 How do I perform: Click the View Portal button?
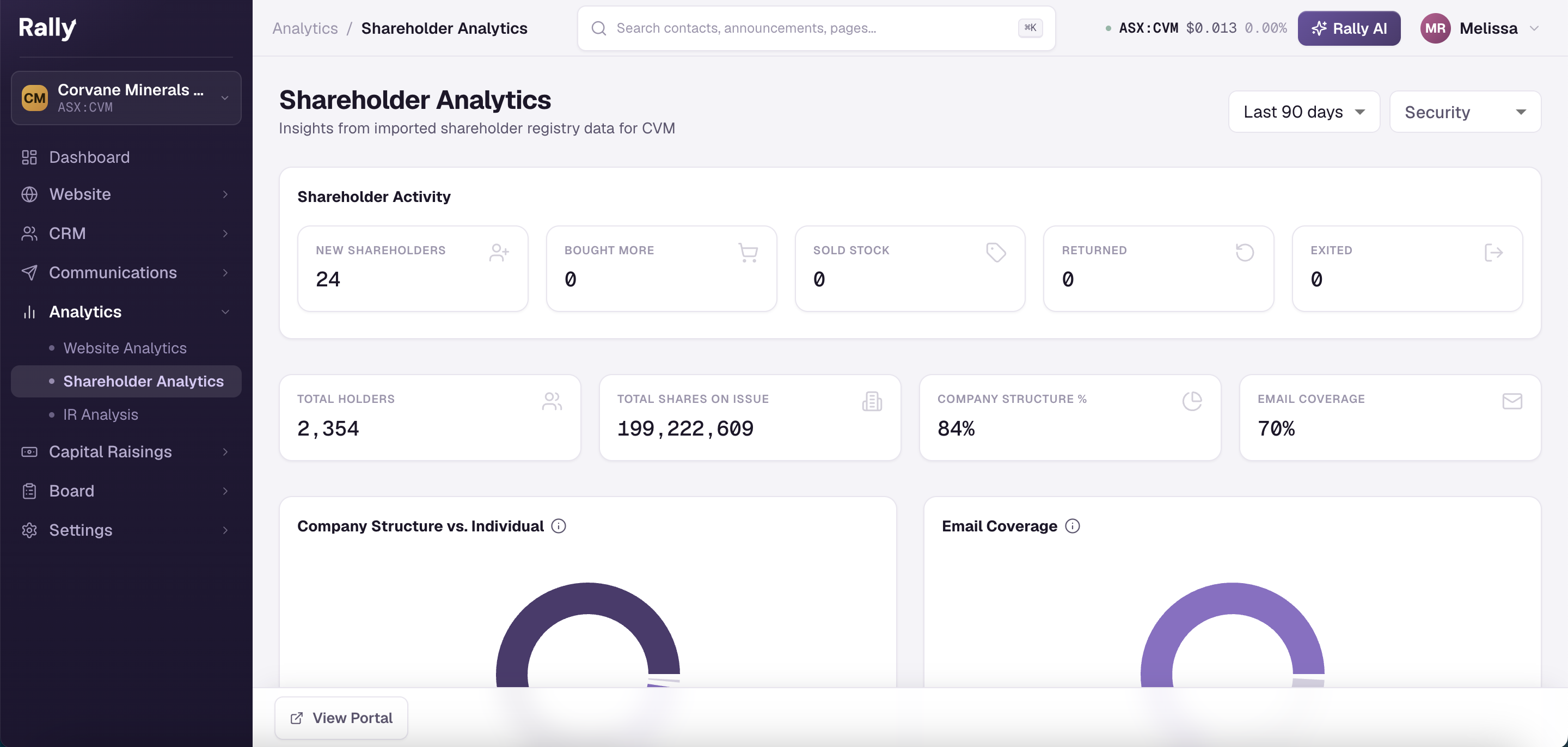click(x=341, y=718)
